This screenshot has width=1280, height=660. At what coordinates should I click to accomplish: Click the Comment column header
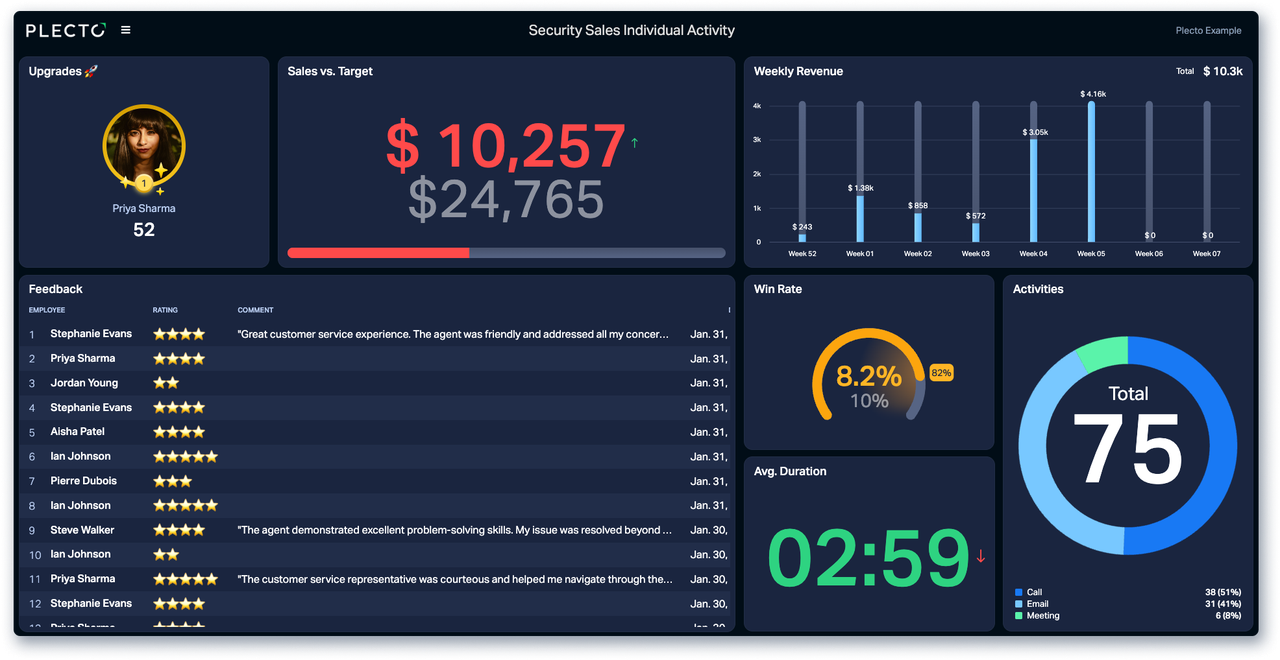tap(255, 310)
